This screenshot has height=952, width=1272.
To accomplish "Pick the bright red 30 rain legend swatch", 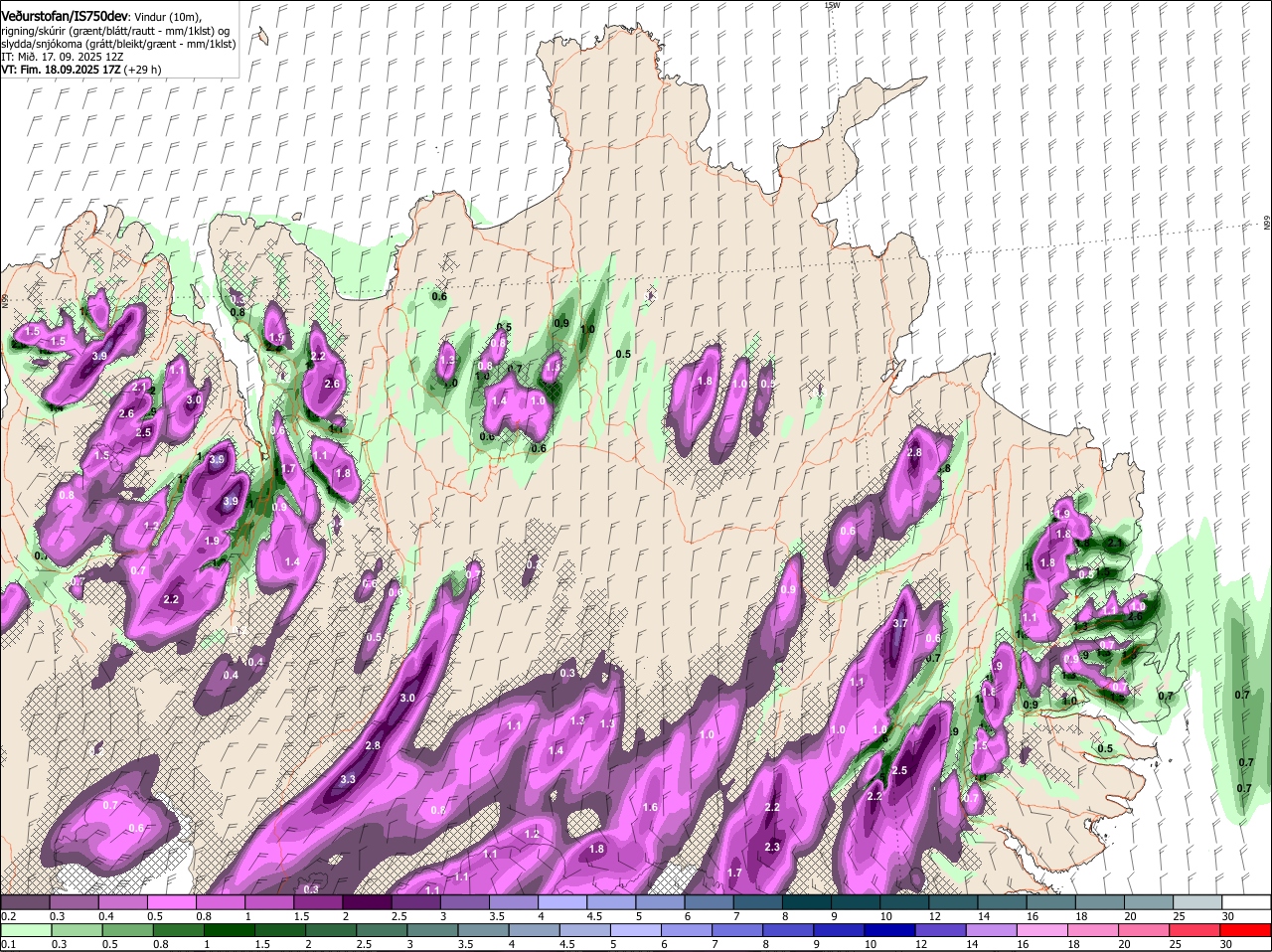I will [x=1246, y=931].
